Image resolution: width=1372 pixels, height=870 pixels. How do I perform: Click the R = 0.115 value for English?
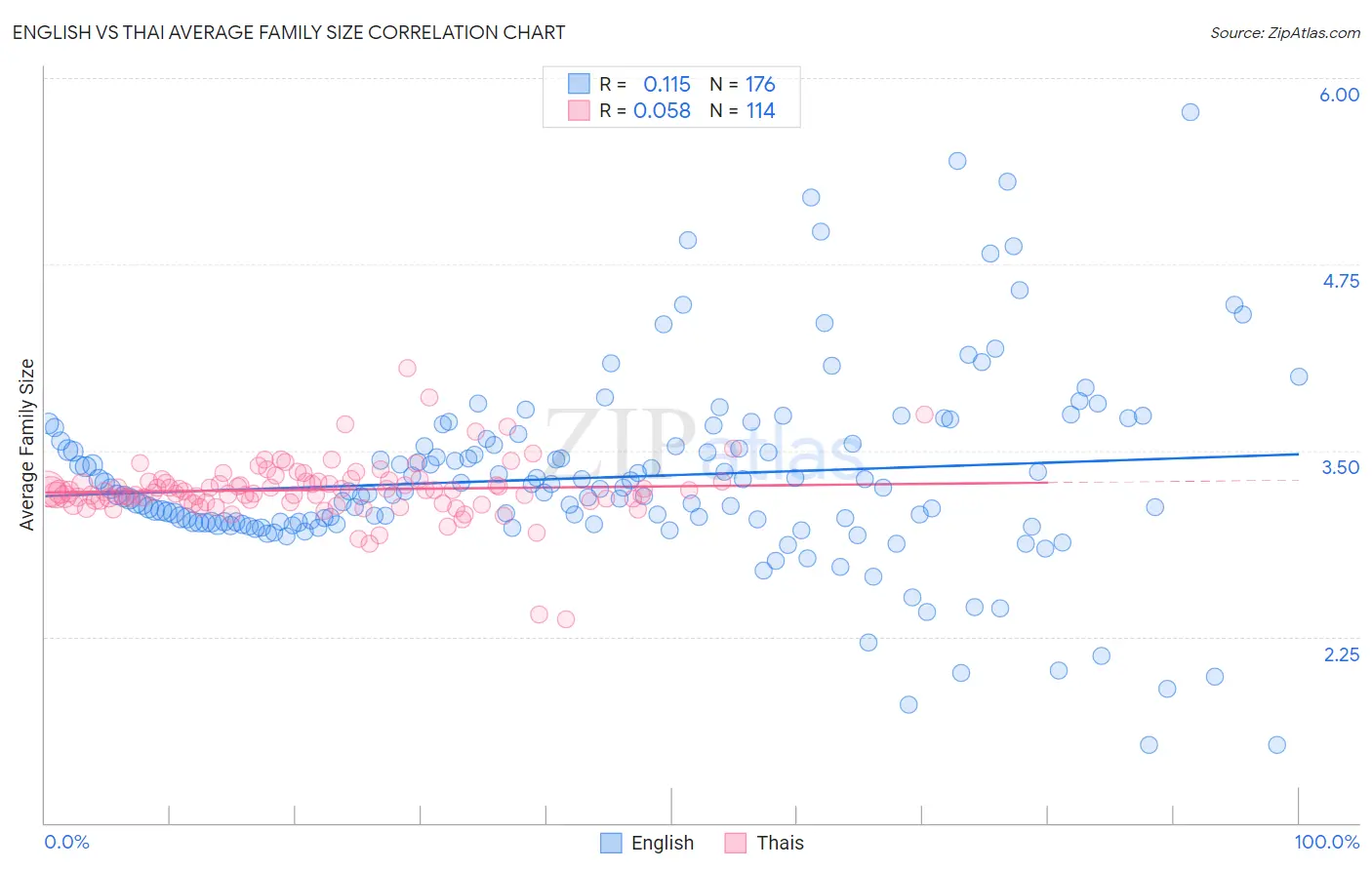pos(645,84)
